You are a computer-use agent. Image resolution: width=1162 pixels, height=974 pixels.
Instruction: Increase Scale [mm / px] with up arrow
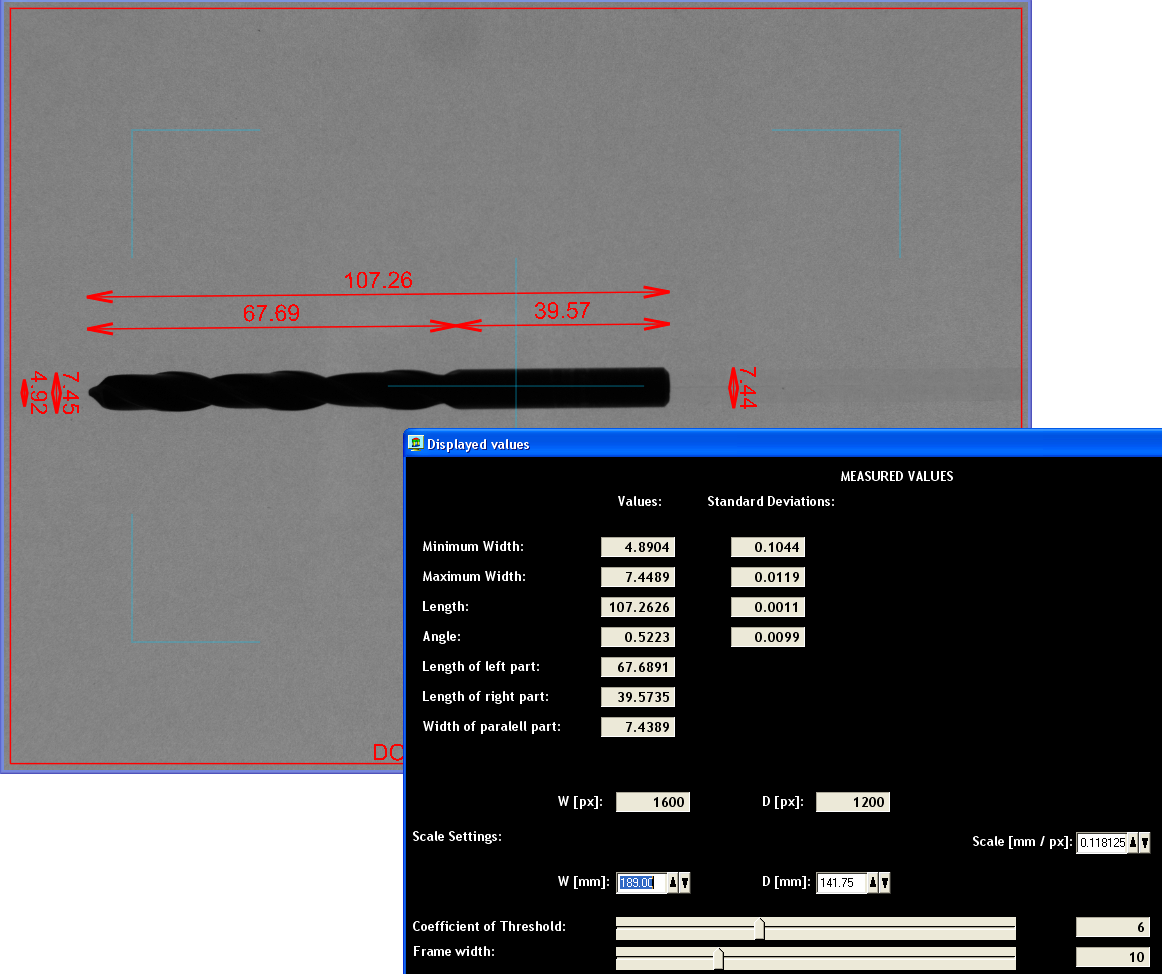click(x=1133, y=842)
